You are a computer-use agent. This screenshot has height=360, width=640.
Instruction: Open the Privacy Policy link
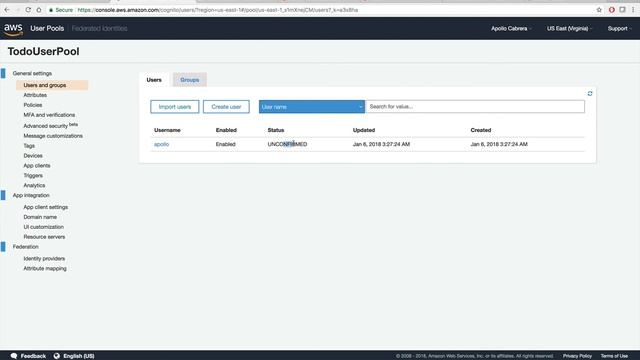pos(577,356)
